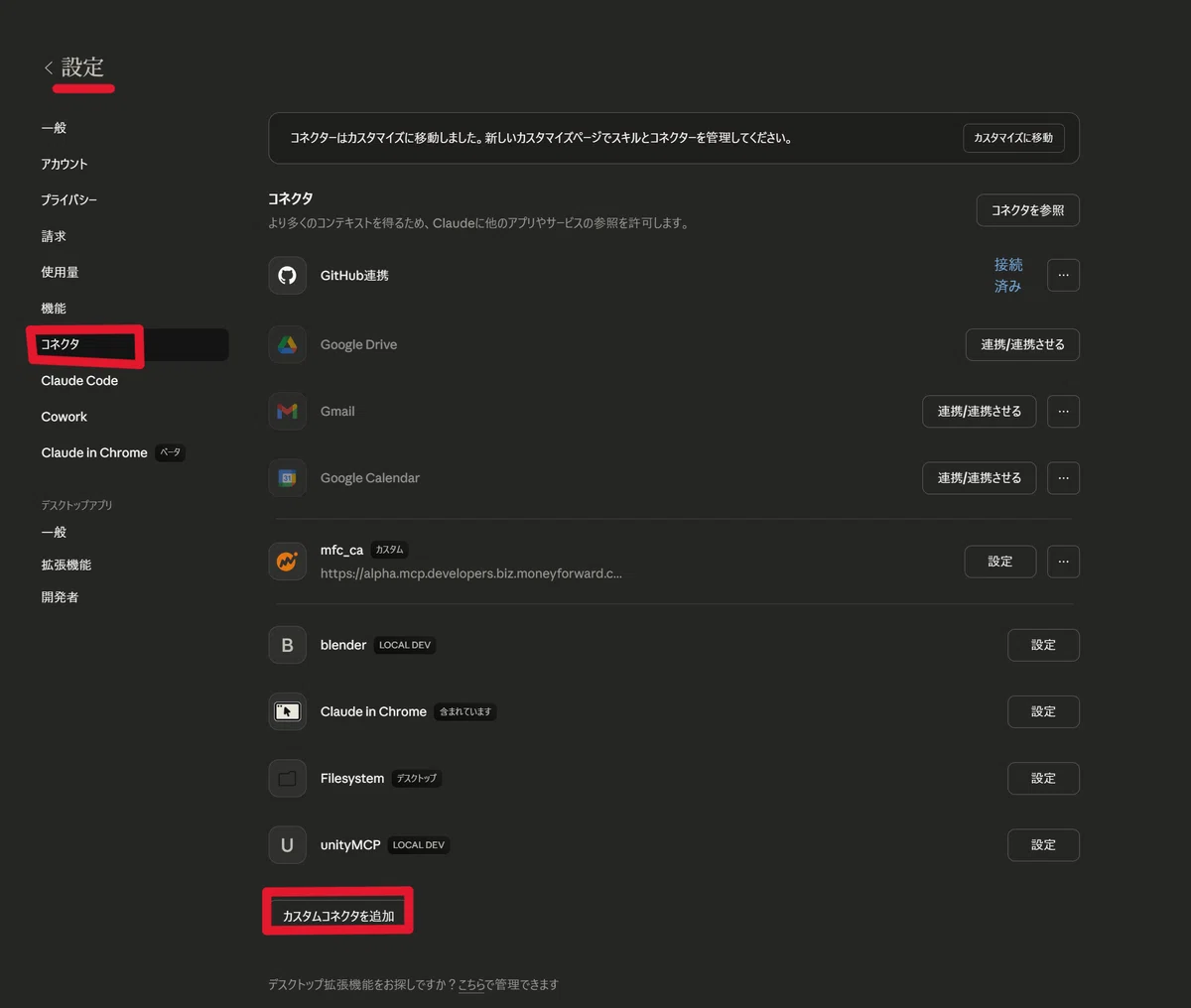Image resolution: width=1191 pixels, height=1008 pixels.
Task: Click the 接続済み status on GitHub
Action: point(1008,275)
